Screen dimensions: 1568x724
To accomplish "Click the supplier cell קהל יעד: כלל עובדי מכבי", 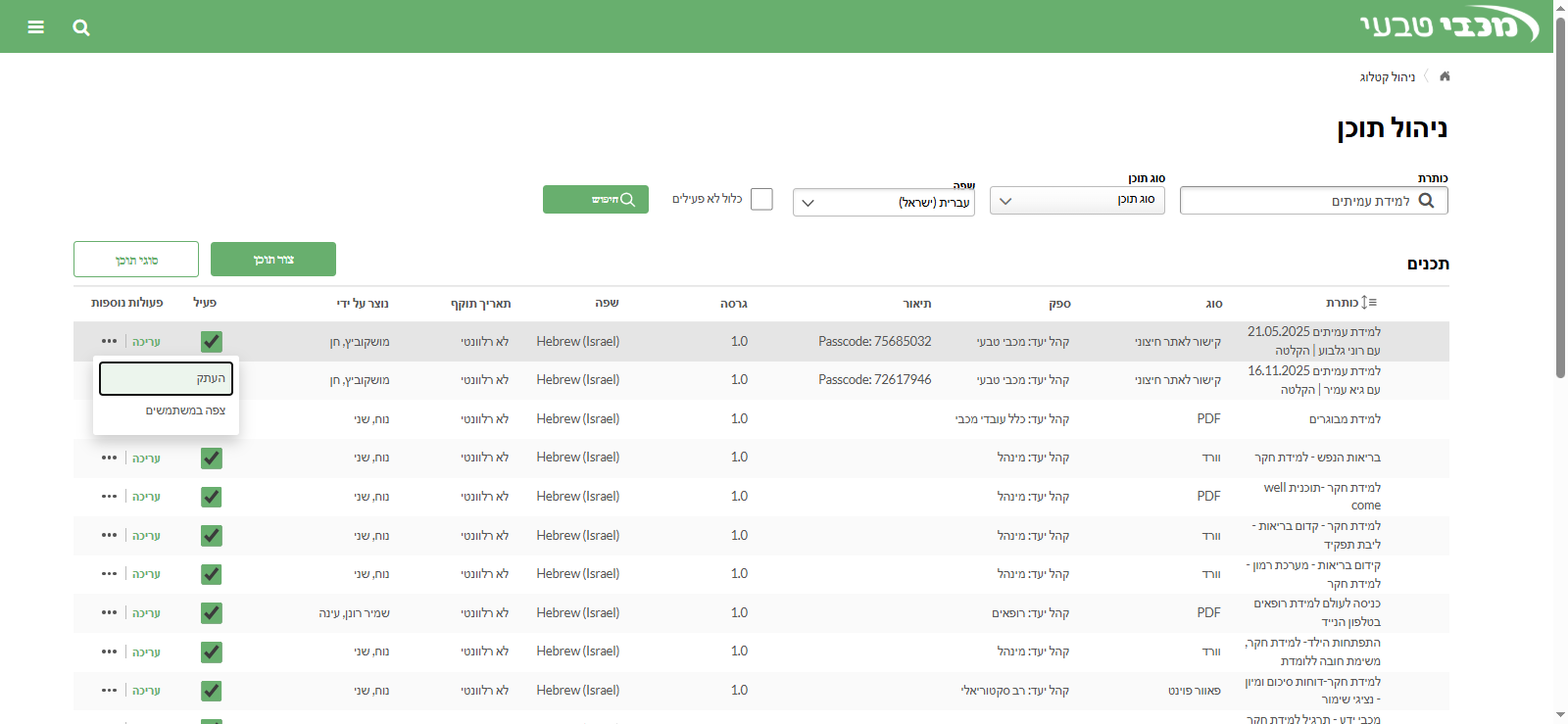I will tap(1012, 419).
